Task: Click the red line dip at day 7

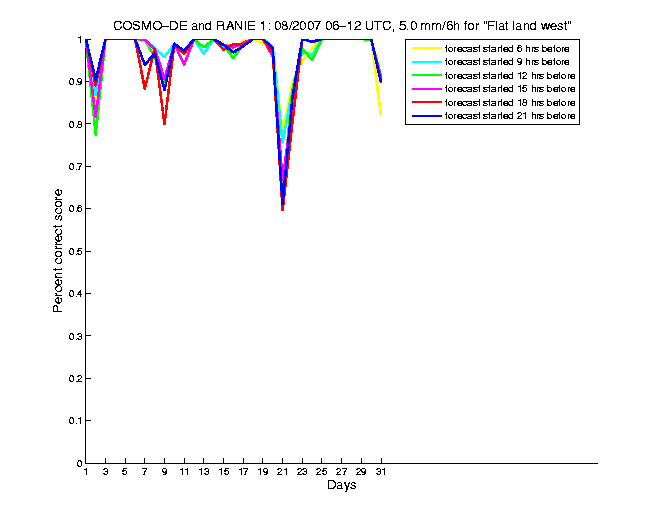Action: [145, 88]
